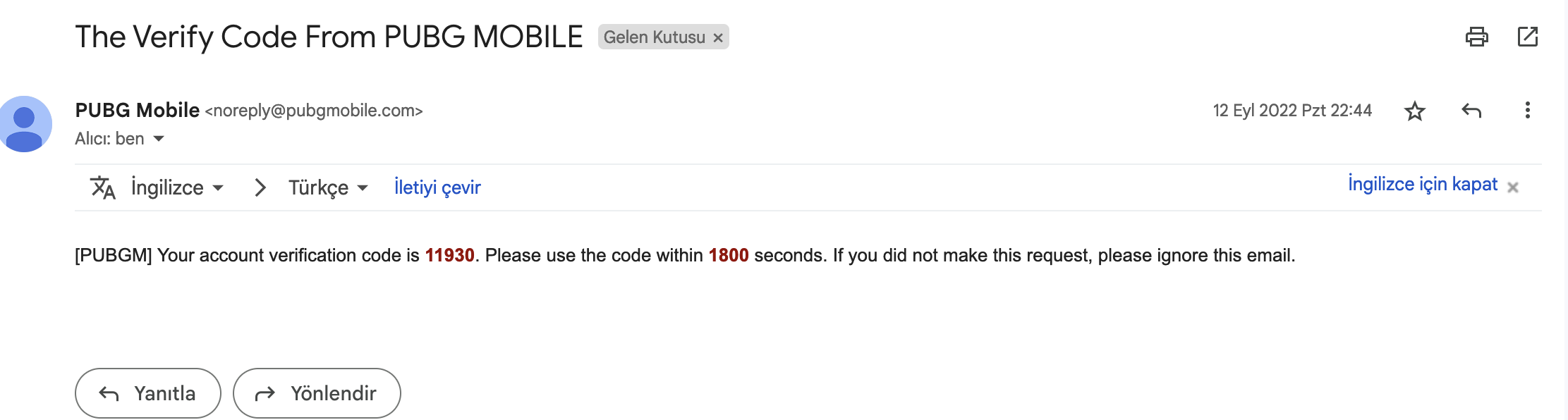Open the Türkçe target language dropdown
This screenshot has height=420, width=1568.
[328, 187]
